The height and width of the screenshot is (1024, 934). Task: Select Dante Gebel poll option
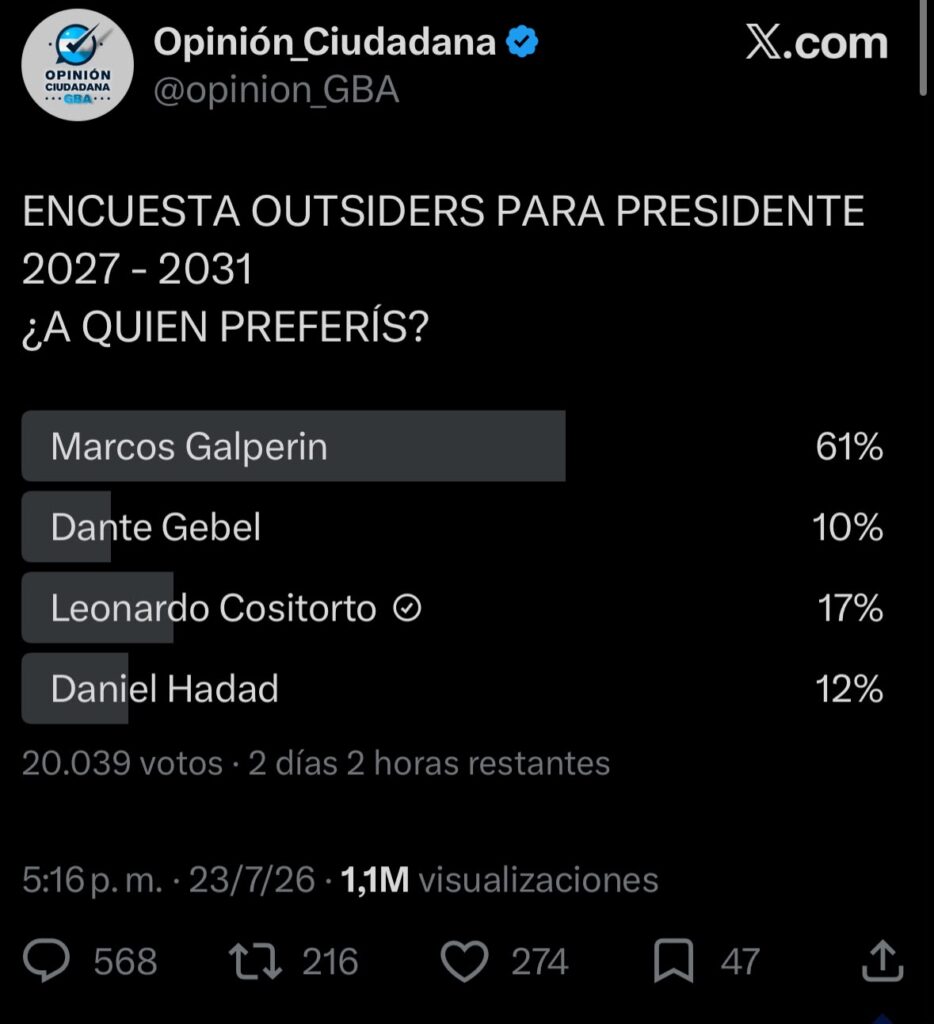pos(453,527)
